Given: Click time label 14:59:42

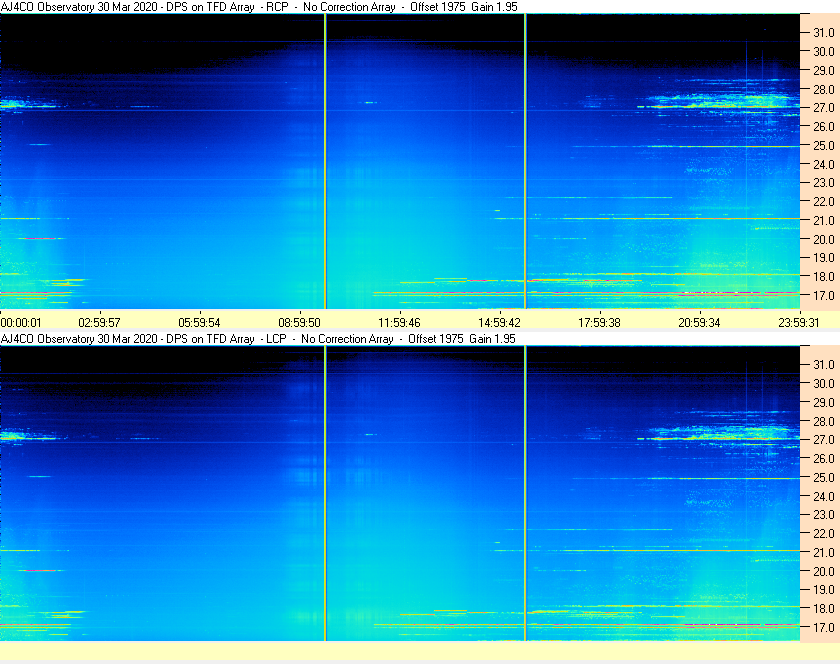Looking at the screenshot, I should pos(499,323).
